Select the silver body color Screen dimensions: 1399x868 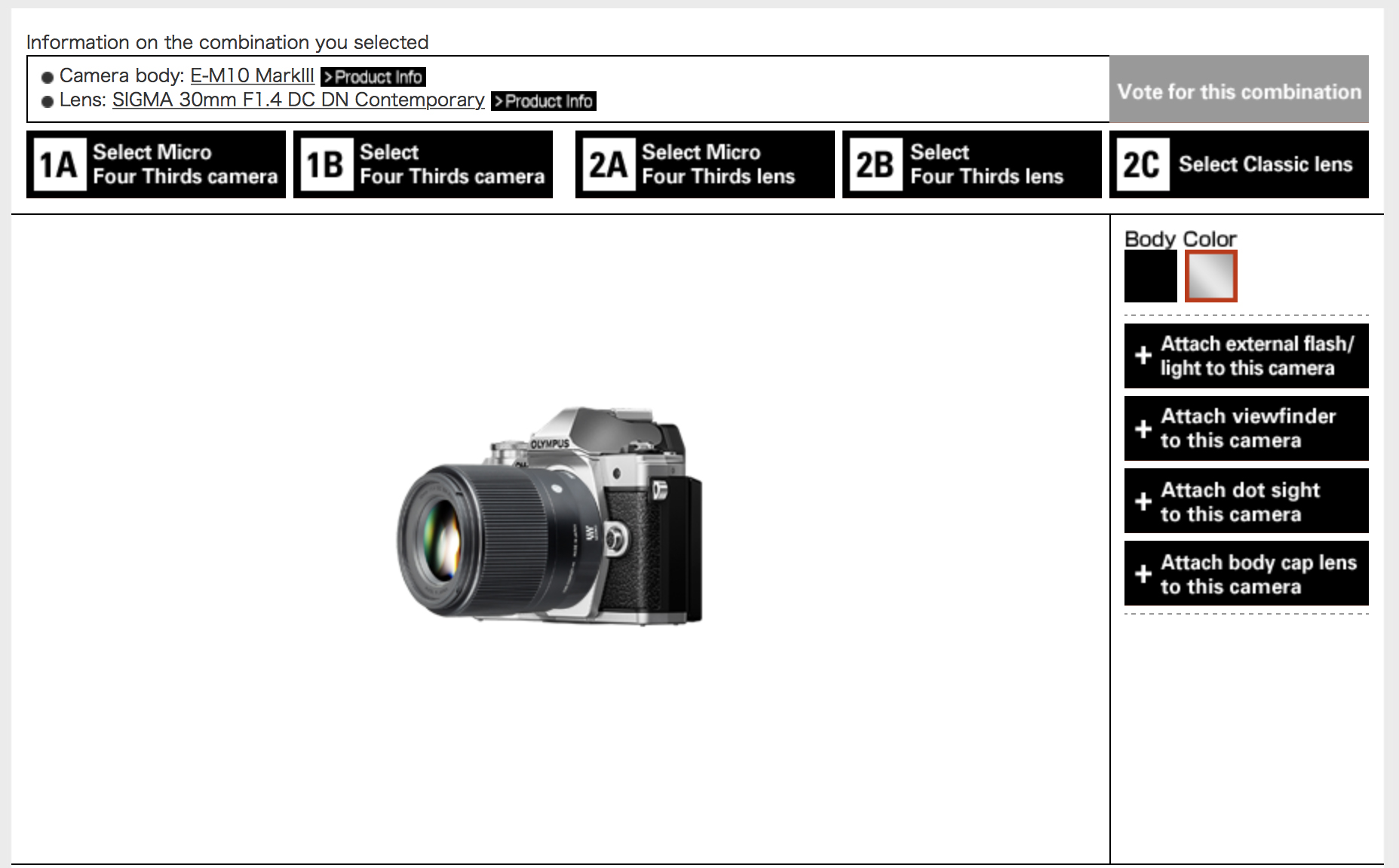tap(1211, 276)
